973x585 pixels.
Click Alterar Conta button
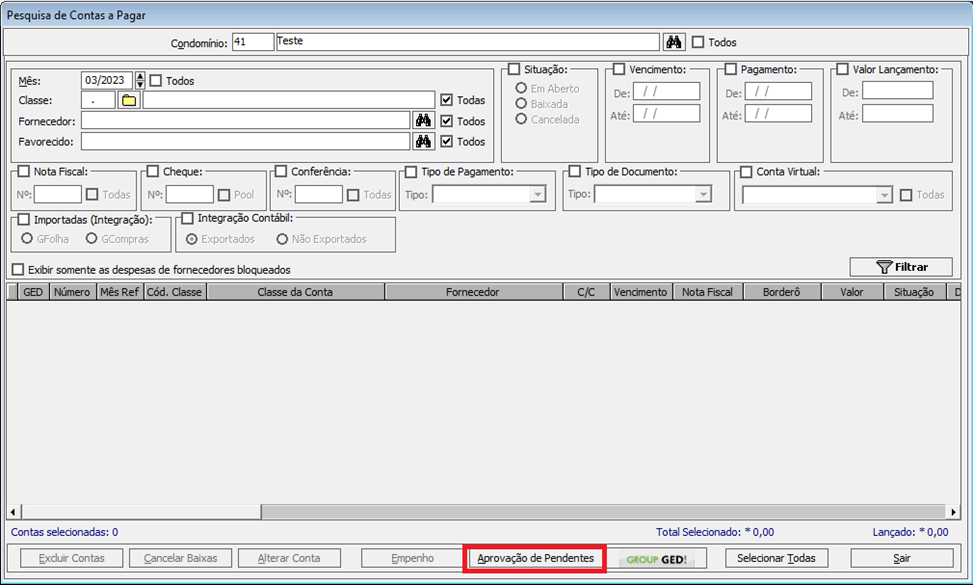[x=289, y=558]
